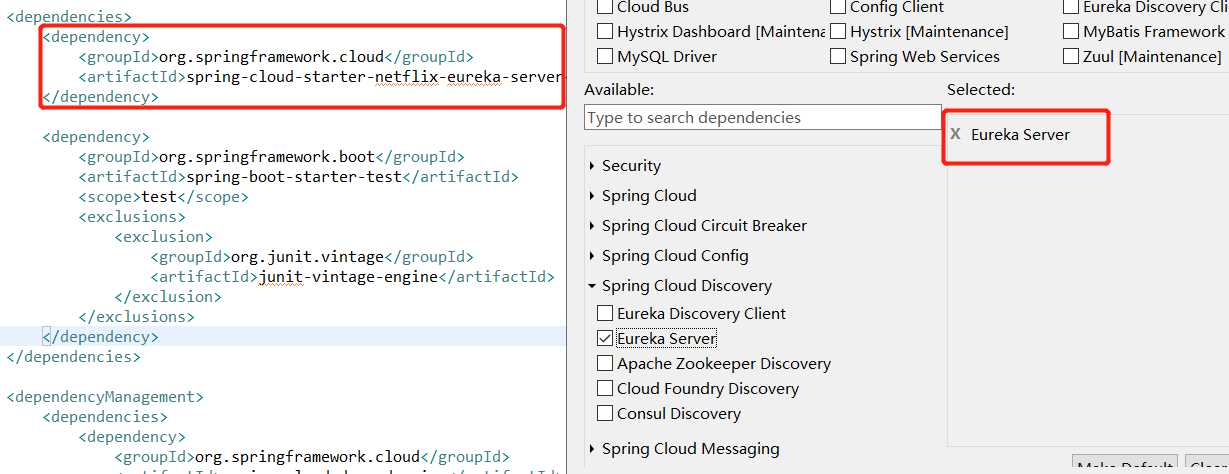
Task: Click the closing '</exclusion>' tag
Action: (x=168, y=297)
